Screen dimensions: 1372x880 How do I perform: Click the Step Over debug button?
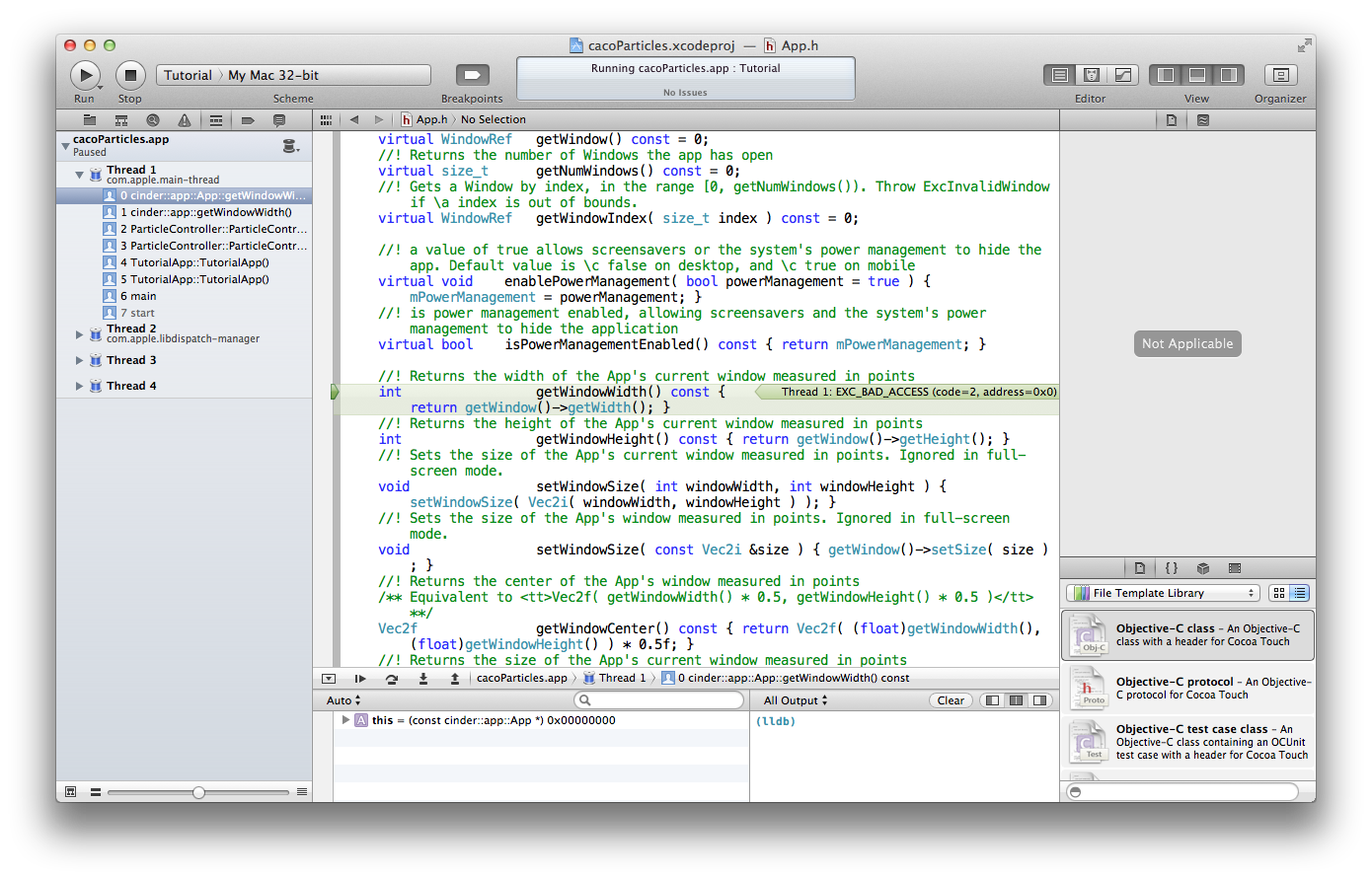point(392,679)
